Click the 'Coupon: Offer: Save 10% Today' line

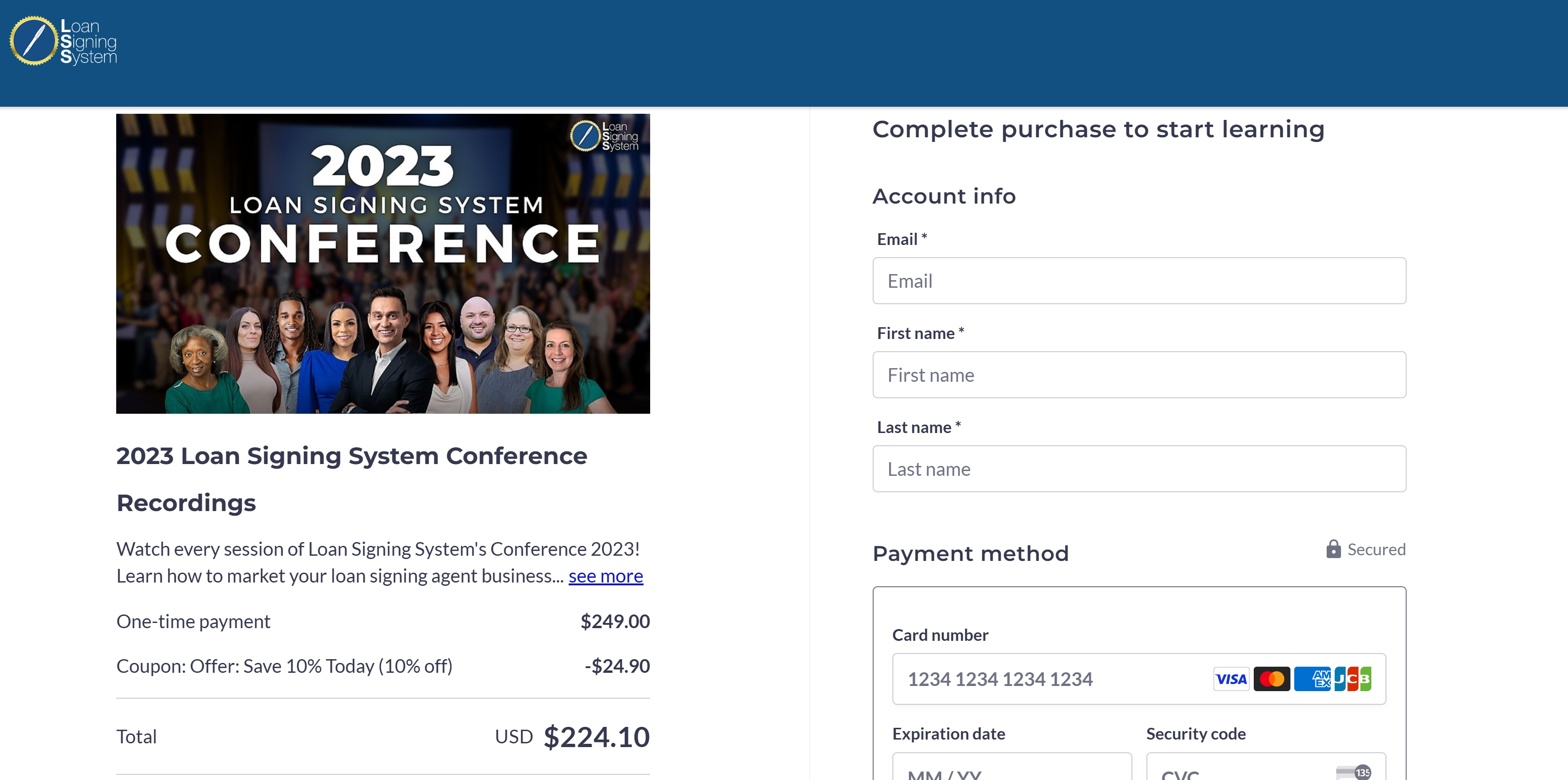pyautogui.click(x=284, y=666)
